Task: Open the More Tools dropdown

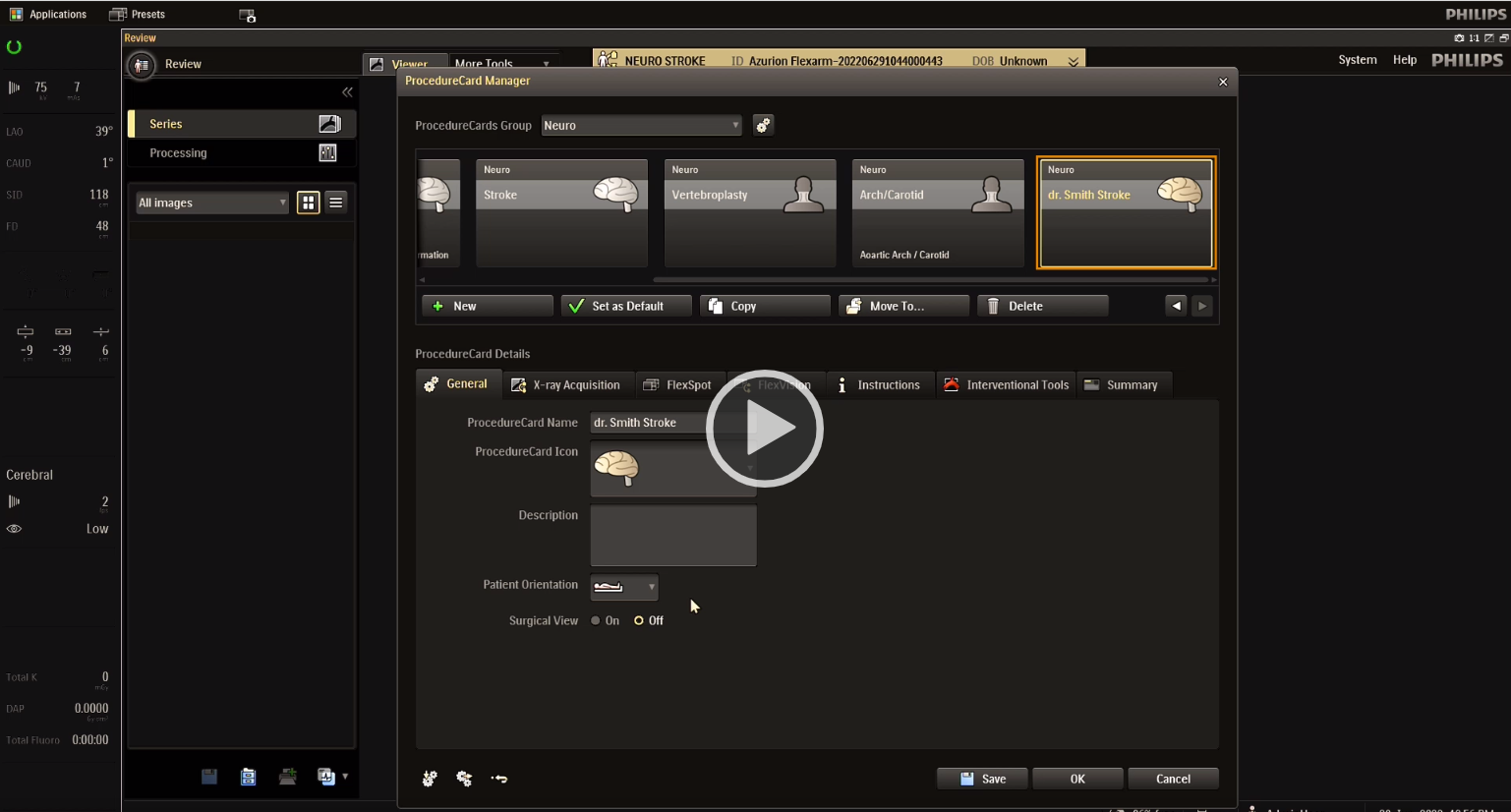Action: click(x=501, y=64)
